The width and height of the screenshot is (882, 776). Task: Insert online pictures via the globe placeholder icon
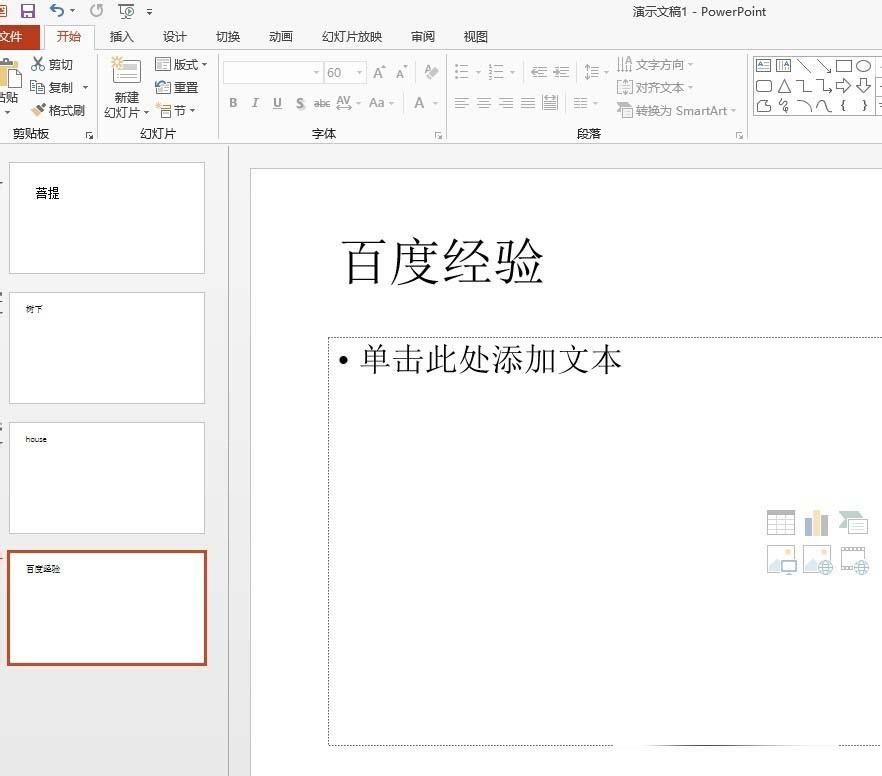coord(817,560)
